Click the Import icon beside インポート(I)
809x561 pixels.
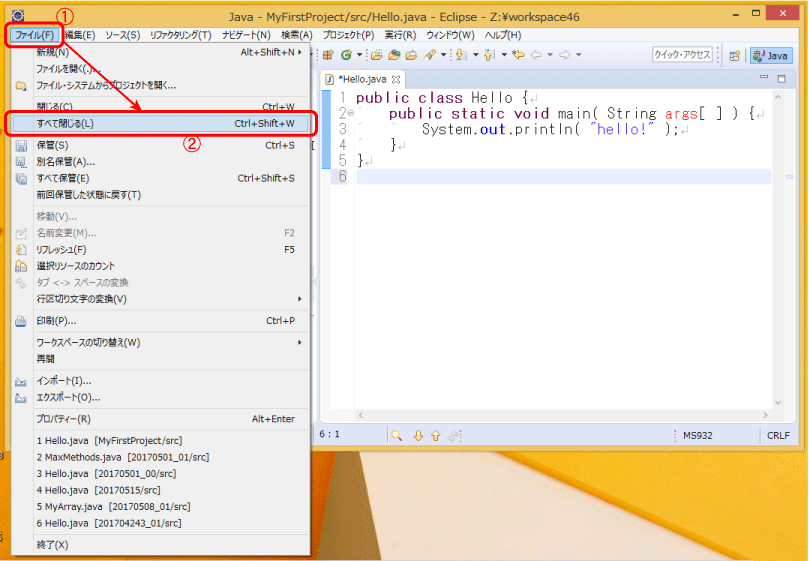(x=21, y=381)
